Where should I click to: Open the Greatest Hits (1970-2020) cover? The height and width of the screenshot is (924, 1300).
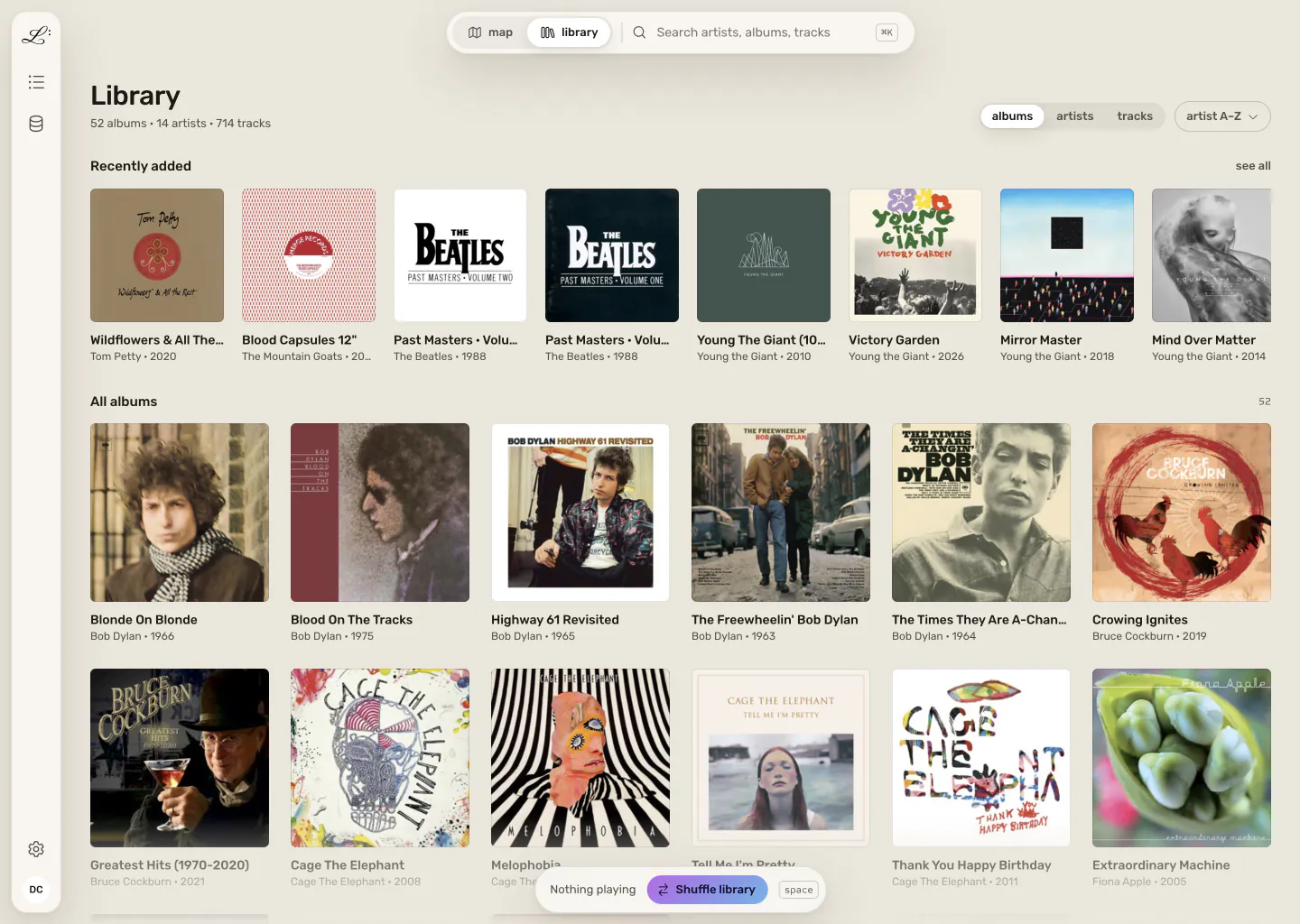(x=180, y=758)
